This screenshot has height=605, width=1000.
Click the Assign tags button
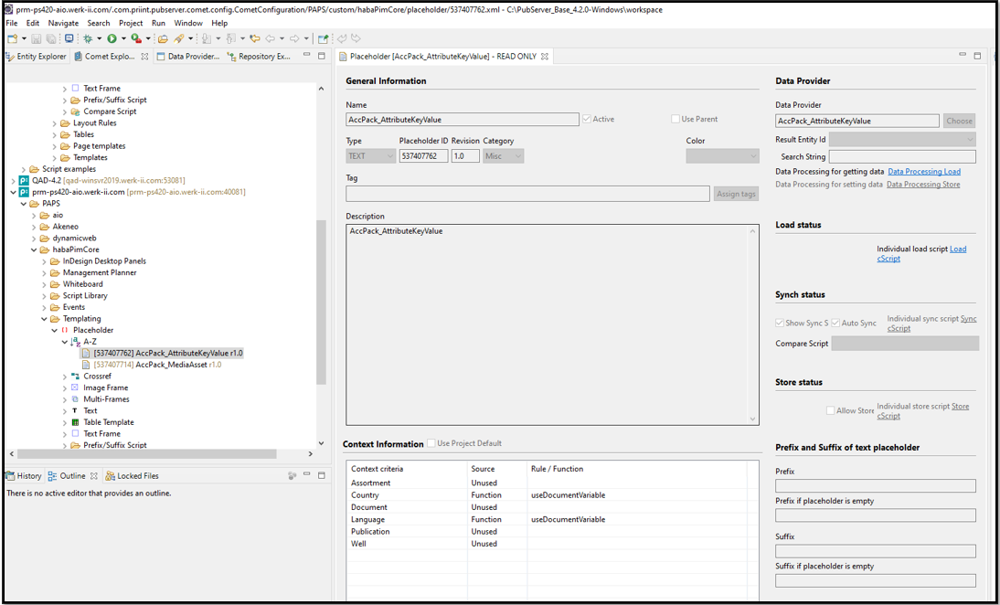pos(737,194)
